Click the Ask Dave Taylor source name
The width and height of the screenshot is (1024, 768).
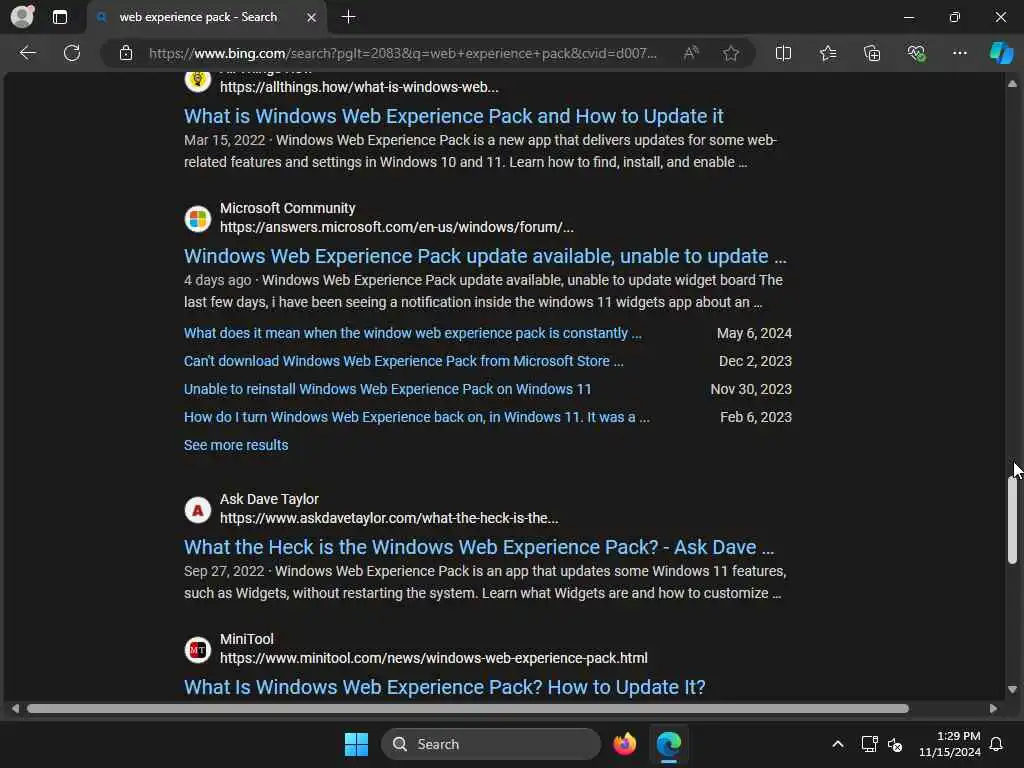tap(269, 499)
